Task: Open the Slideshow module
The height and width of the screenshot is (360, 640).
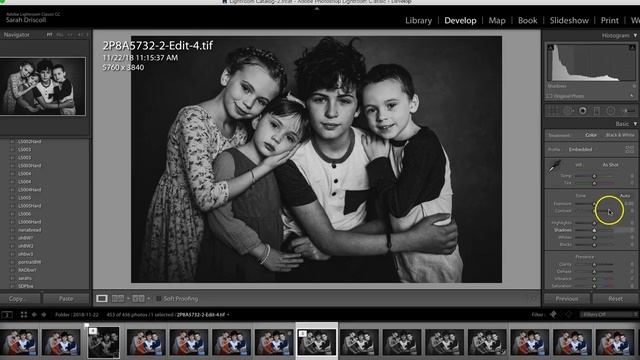Action: pos(569,20)
